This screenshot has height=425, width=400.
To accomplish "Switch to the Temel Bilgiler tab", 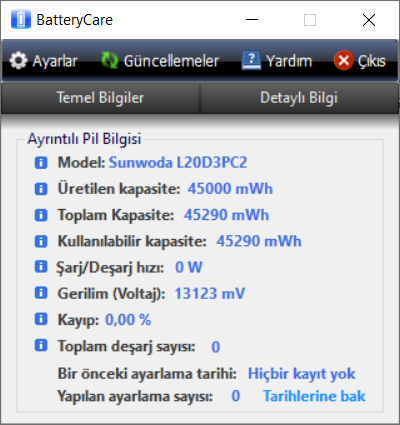I will click(x=100, y=98).
